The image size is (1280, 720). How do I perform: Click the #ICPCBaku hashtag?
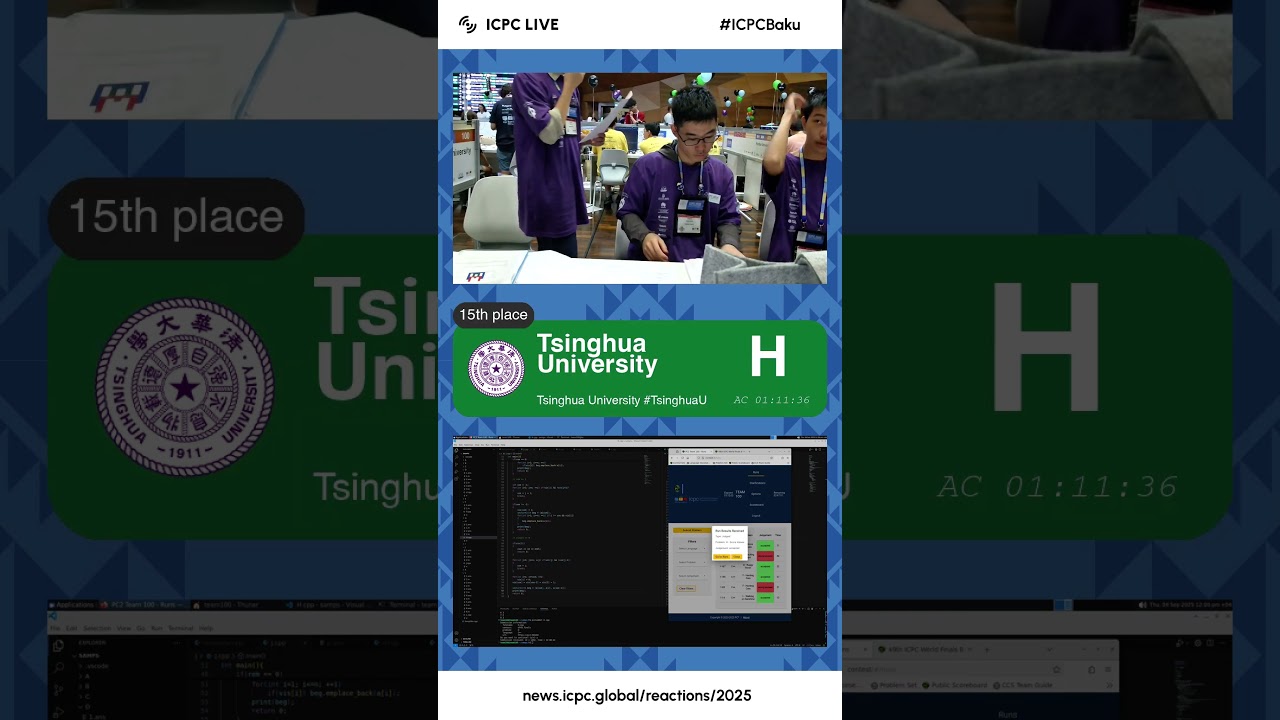tap(760, 25)
